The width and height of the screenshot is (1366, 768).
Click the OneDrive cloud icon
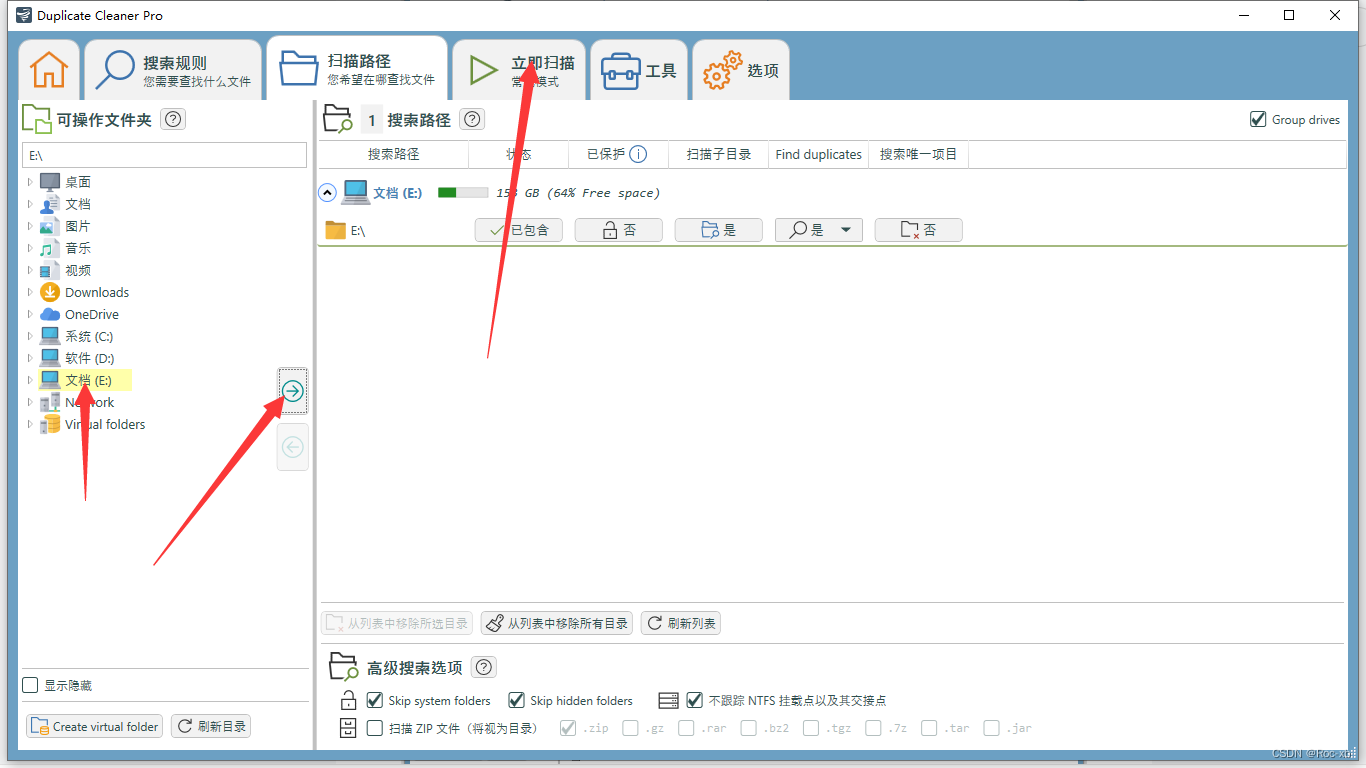tap(50, 314)
